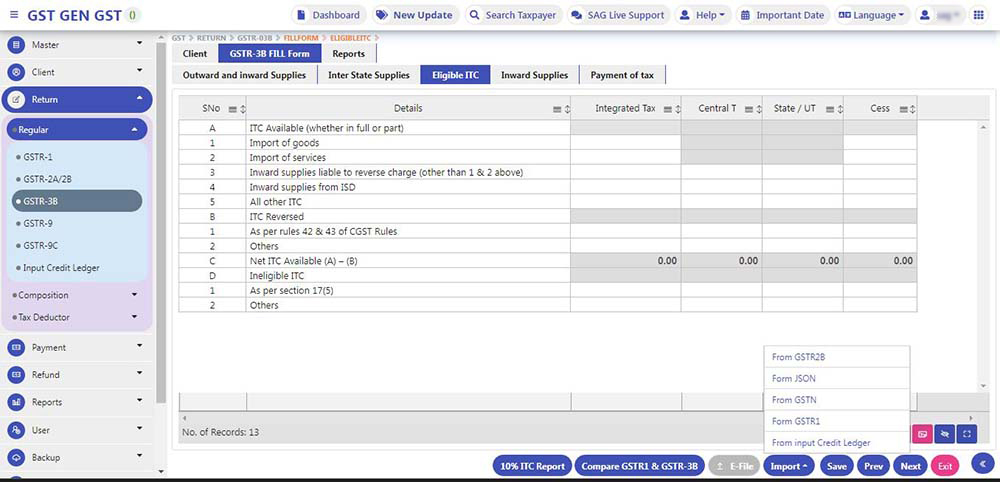1000x482 pixels.
Task: Open the Language dropdown
Action: (870, 15)
